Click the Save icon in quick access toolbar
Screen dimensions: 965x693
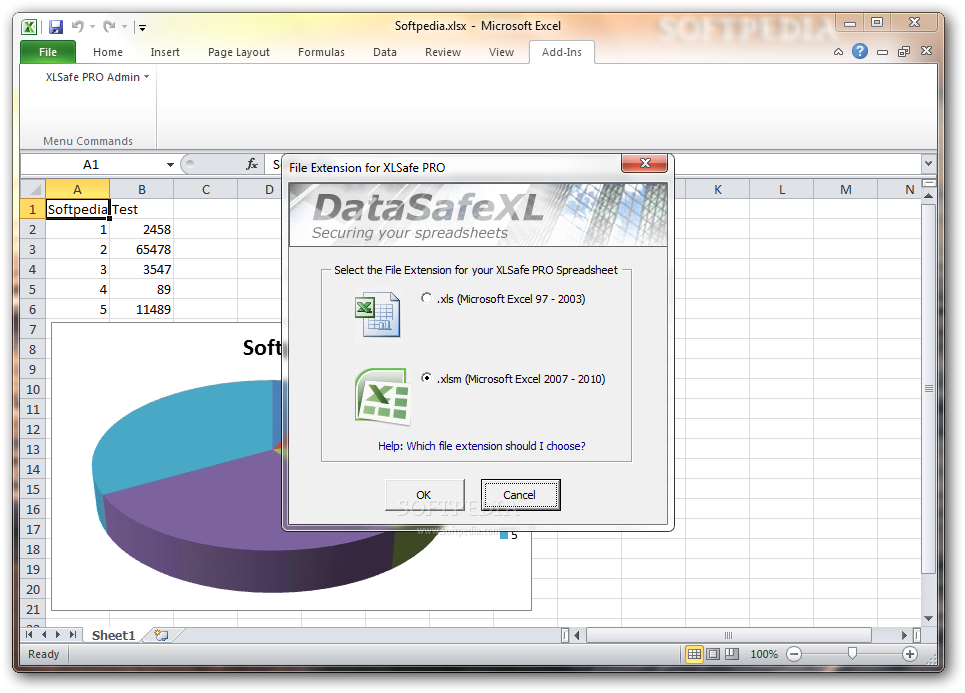pyautogui.click(x=56, y=26)
